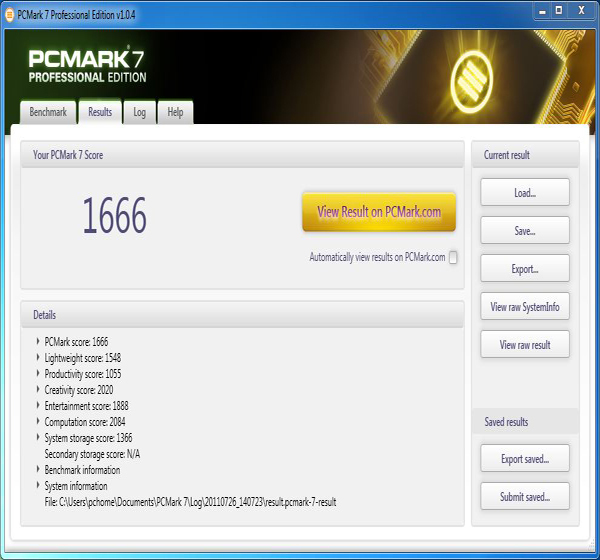Expand the Lightweight score: 1548 row
Screen dimensions: 600x560
pos(38,357)
